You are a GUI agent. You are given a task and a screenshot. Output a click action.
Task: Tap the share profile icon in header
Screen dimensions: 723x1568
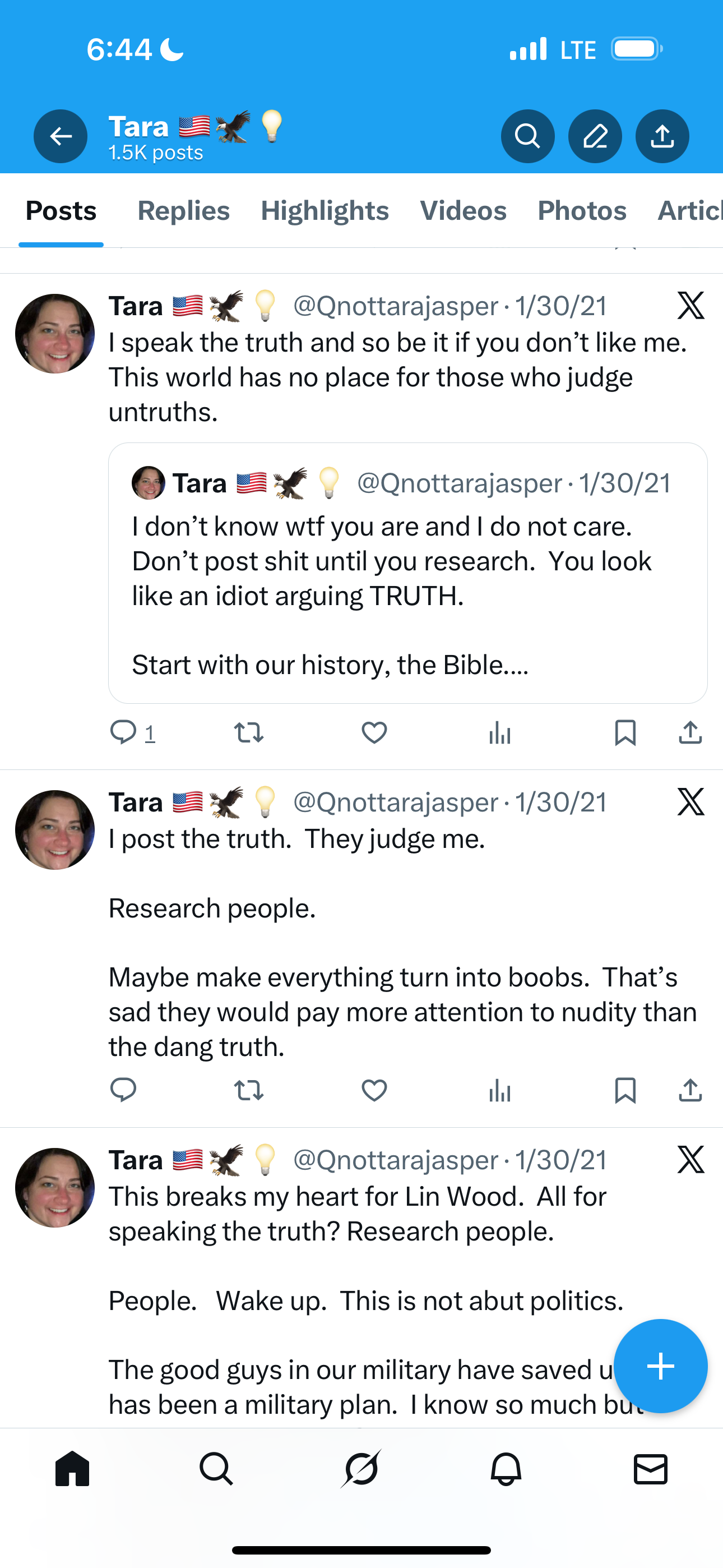(x=662, y=136)
